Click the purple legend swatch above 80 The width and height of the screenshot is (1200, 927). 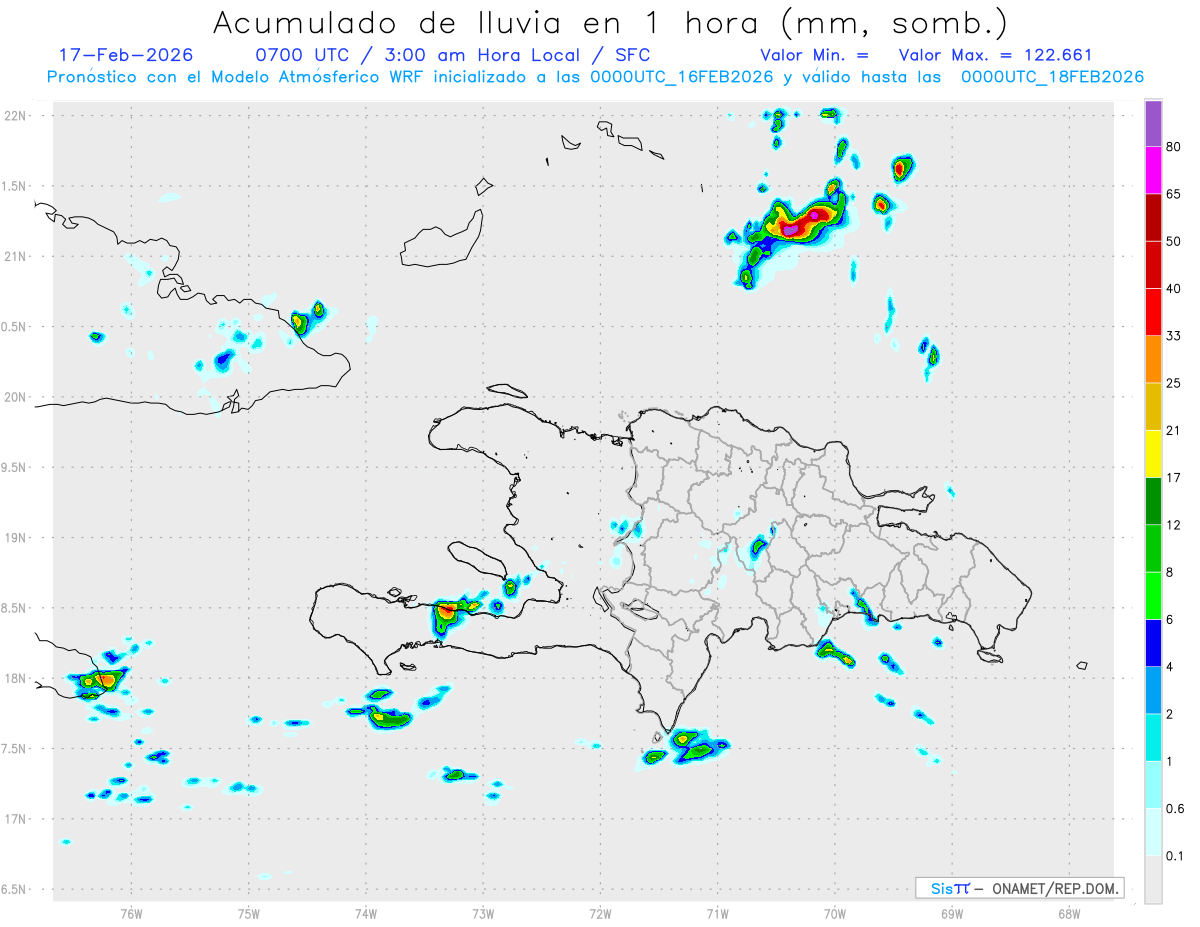[1153, 124]
